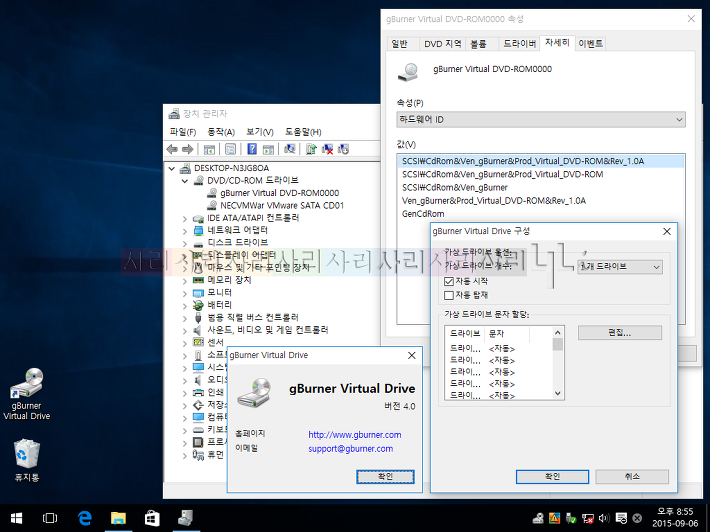Click the gray circle X tray icon

pyautogui.click(x=637, y=518)
